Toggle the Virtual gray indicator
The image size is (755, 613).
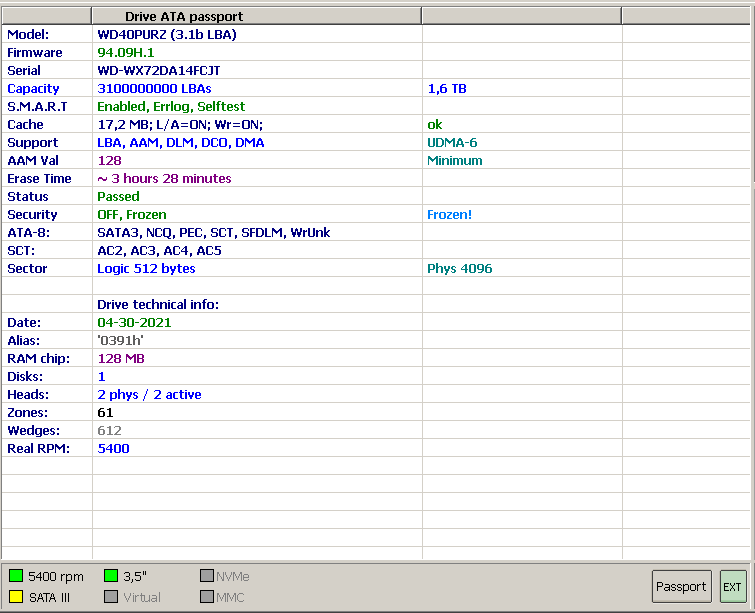click(111, 597)
